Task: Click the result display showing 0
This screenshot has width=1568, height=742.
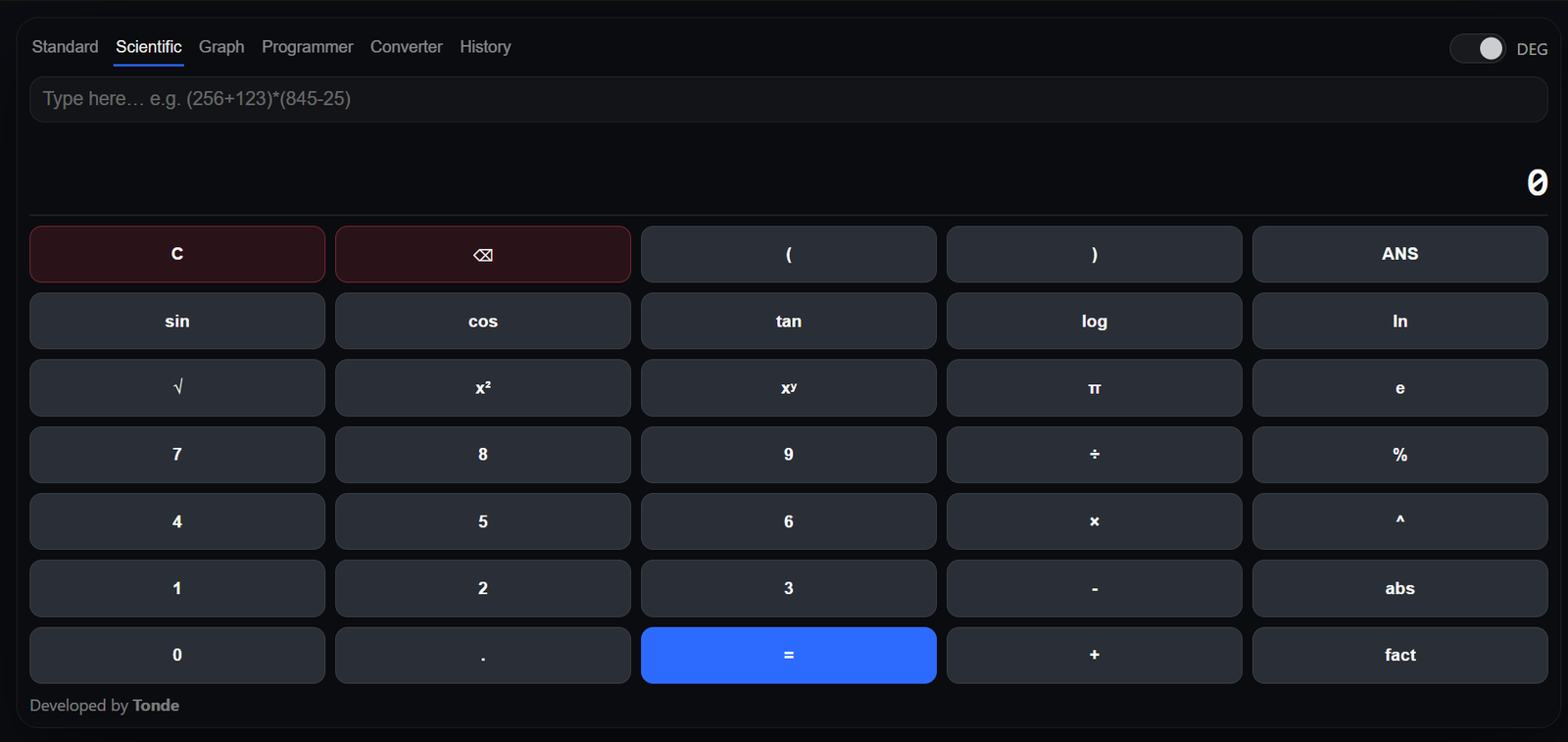Action: point(1537,182)
